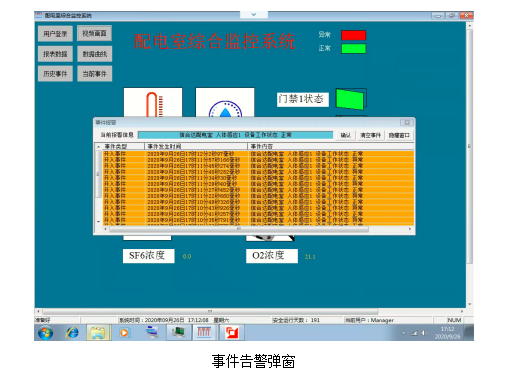Click the SF6浓度 label box

(x=149, y=256)
